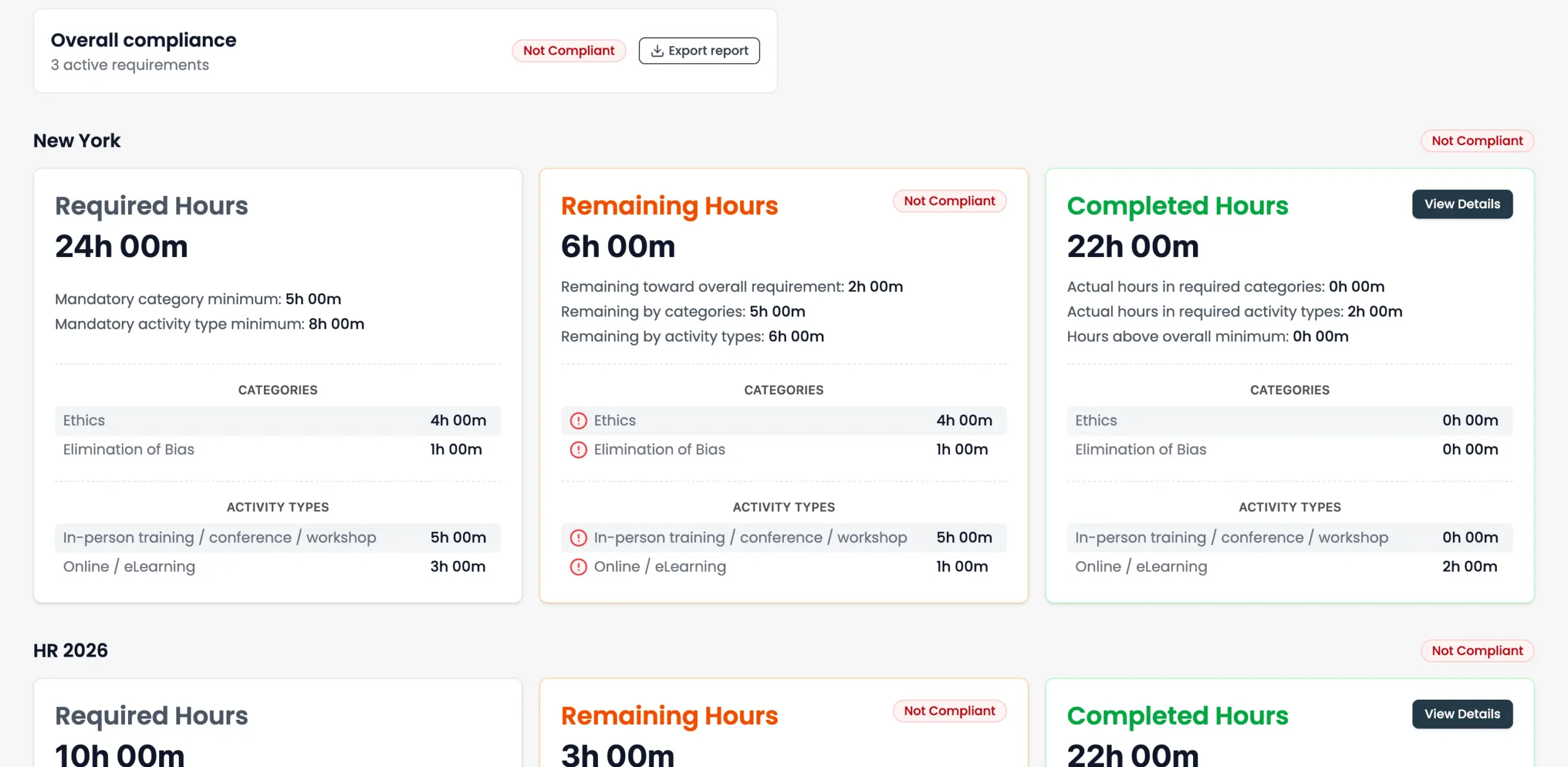Click the Export report button
The width and height of the screenshot is (1568, 767).
point(699,51)
